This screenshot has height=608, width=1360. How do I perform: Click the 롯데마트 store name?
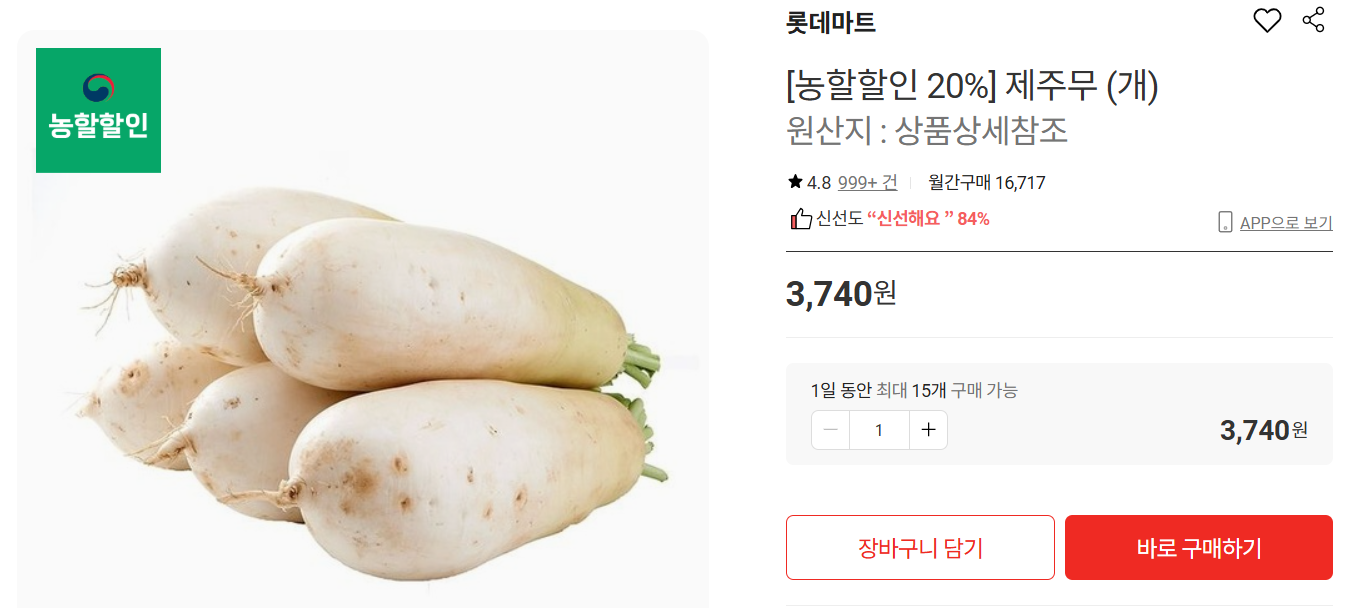click(x=831, y=22)
